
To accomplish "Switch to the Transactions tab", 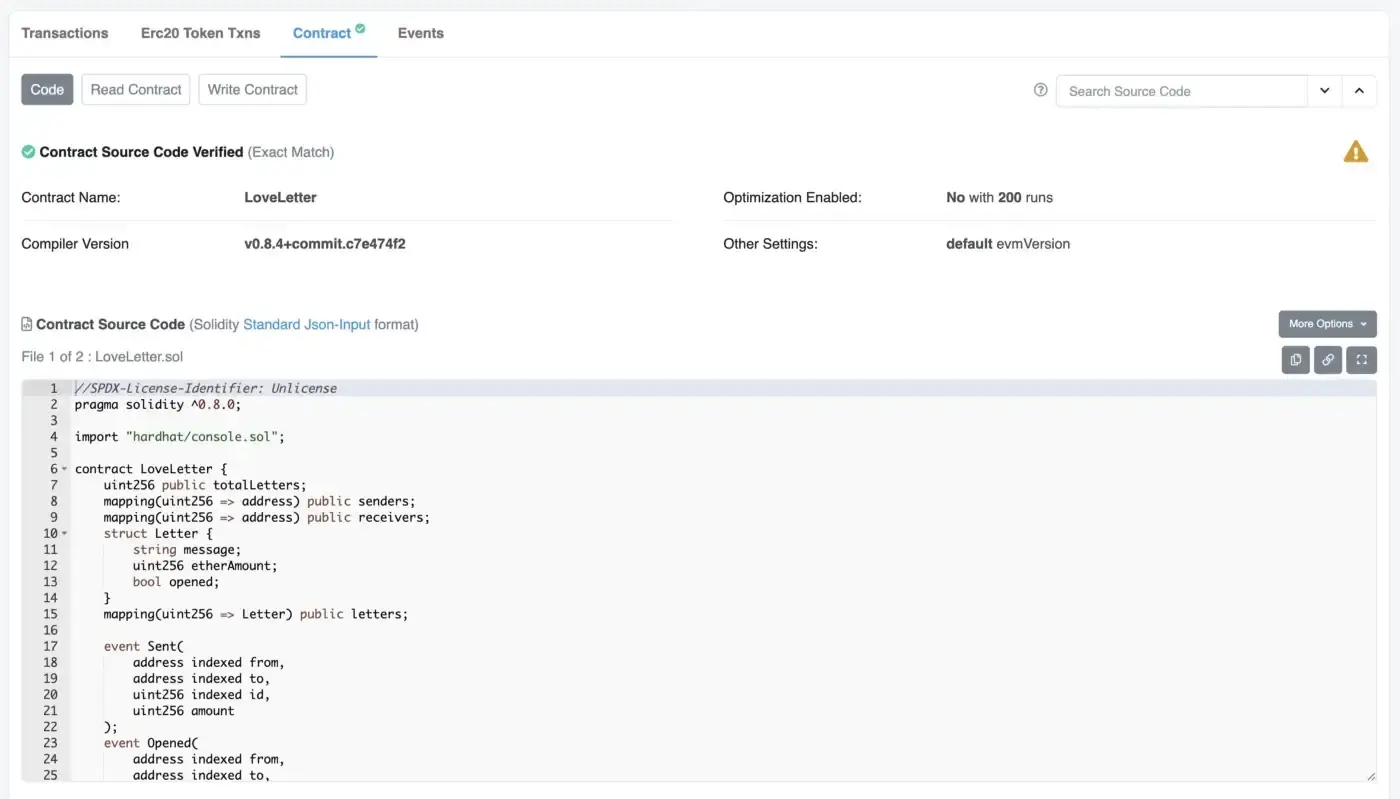I will [x=65, y=33].
